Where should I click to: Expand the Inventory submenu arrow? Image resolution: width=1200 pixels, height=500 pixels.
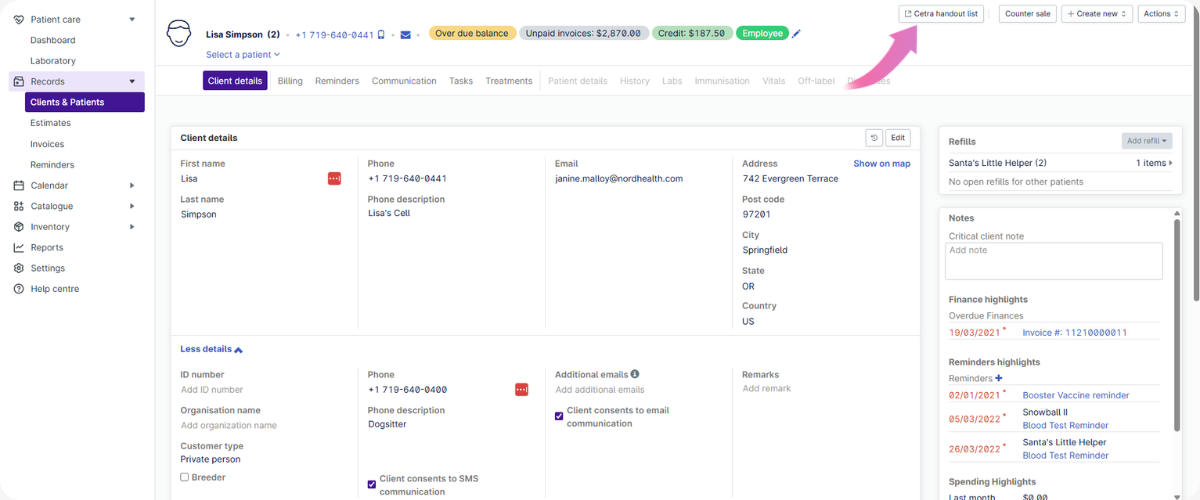[x=132, y=227]
